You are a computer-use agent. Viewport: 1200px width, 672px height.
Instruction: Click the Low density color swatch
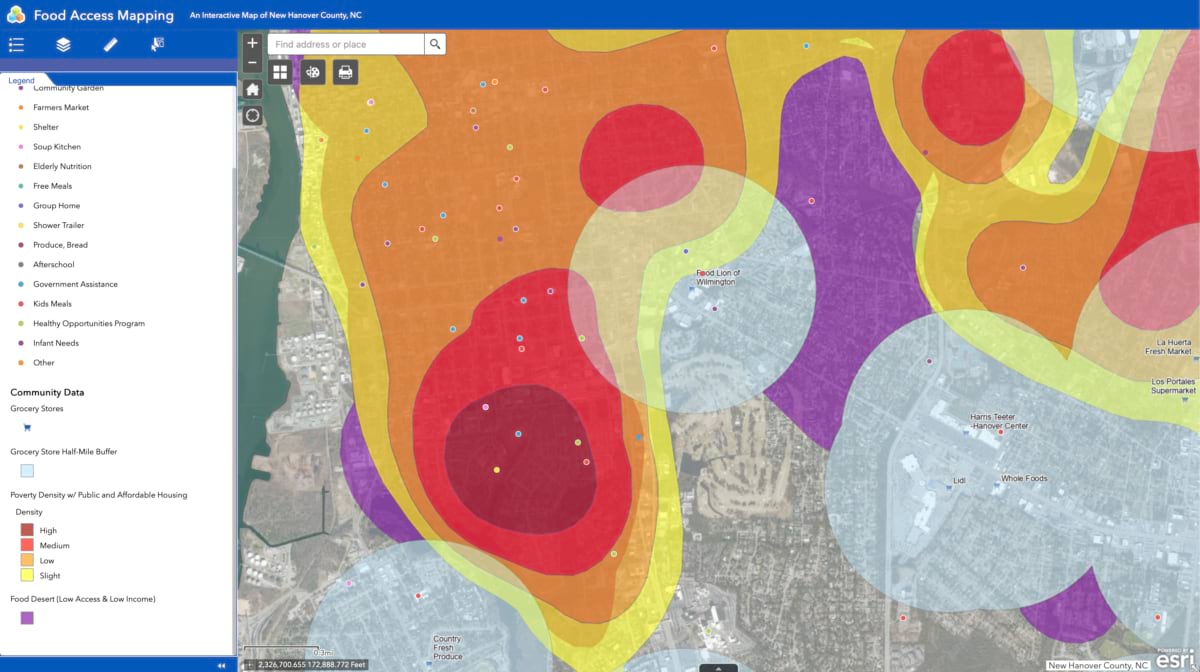(x=27, y=560)
